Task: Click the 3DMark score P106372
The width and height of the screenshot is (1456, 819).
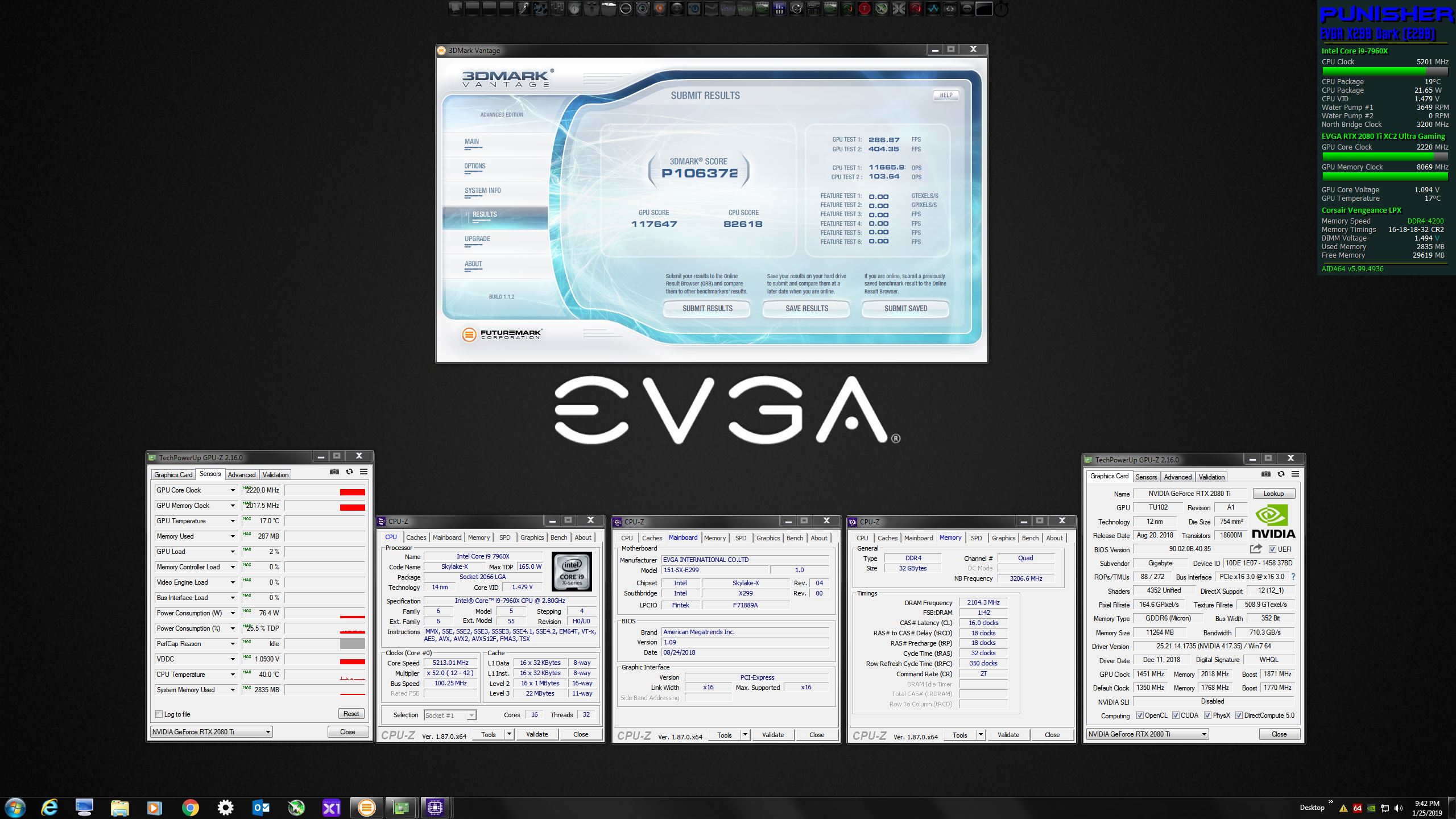Action: click(700, 173)
